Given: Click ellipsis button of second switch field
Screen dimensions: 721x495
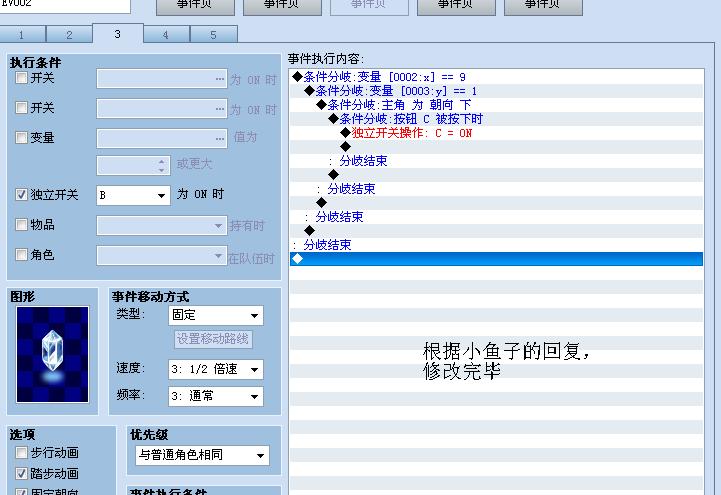Looking at the screenshot, I should click(220, 109).
